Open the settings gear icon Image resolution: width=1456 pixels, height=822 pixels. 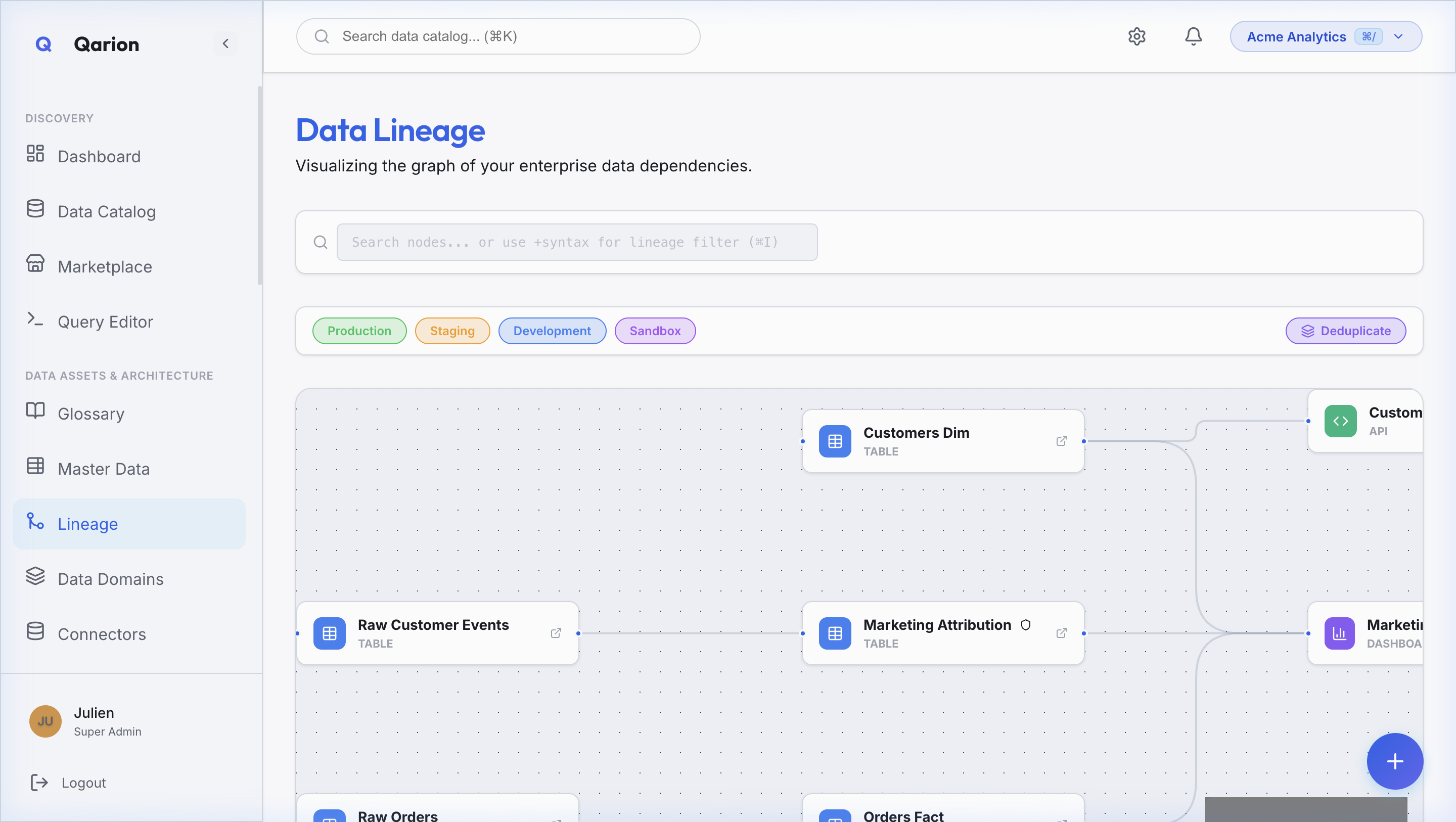click(1136, 36)
